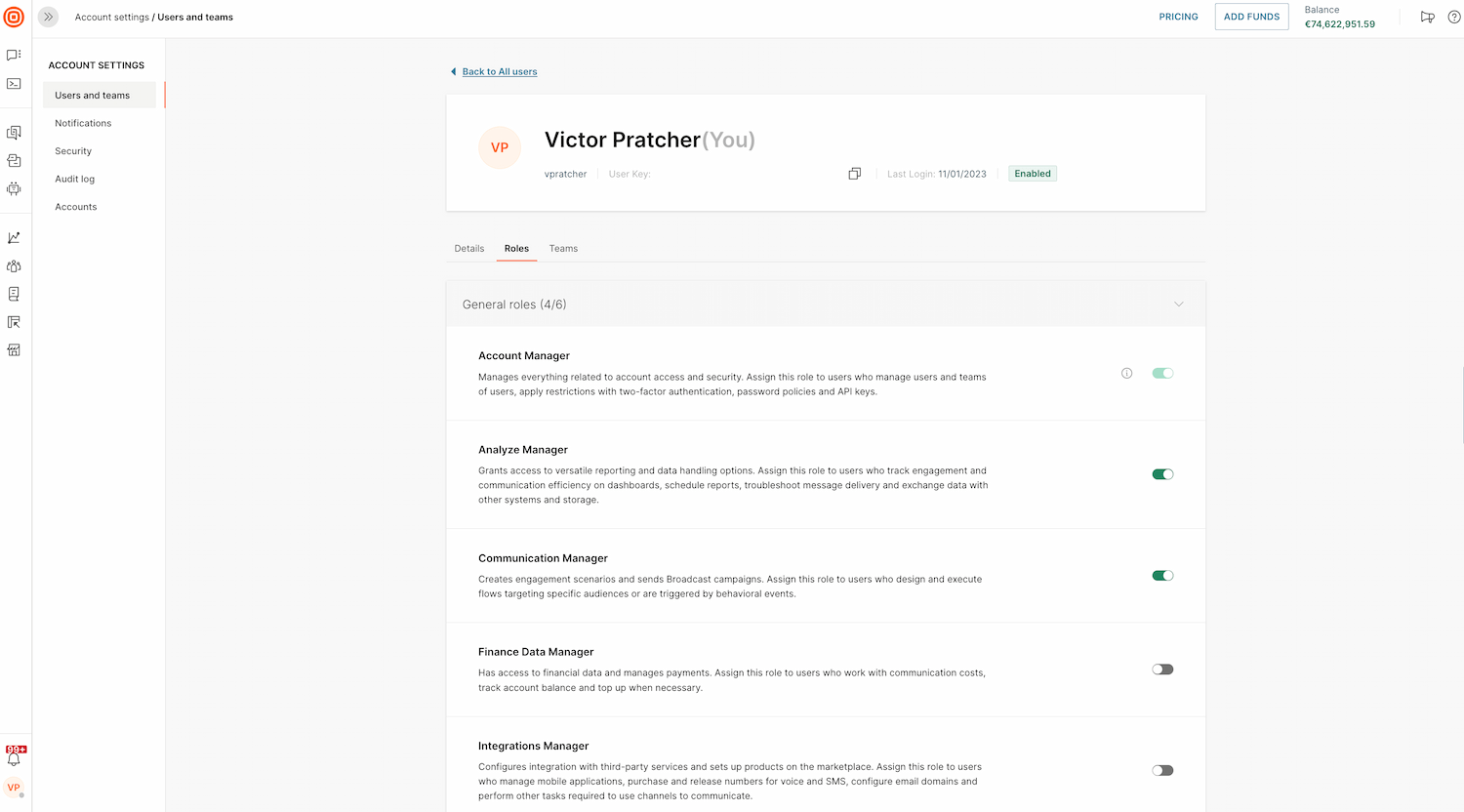Enable the Finance Data Manager role
The width and height of the screenshot is (1464, 812).
(x=1162, y=670)
